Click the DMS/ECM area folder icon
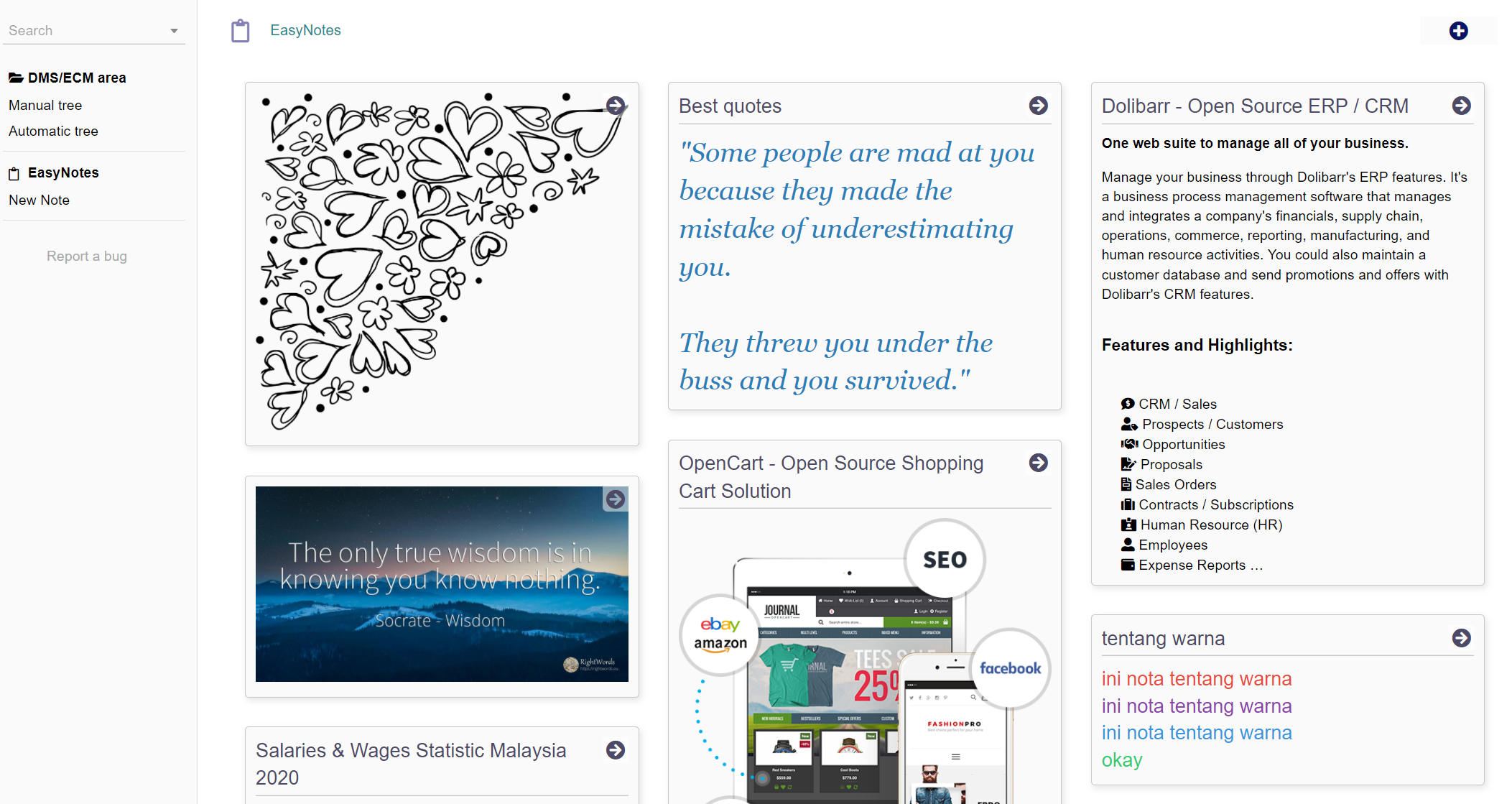The image size is (1512, 804). coord(16,78)
